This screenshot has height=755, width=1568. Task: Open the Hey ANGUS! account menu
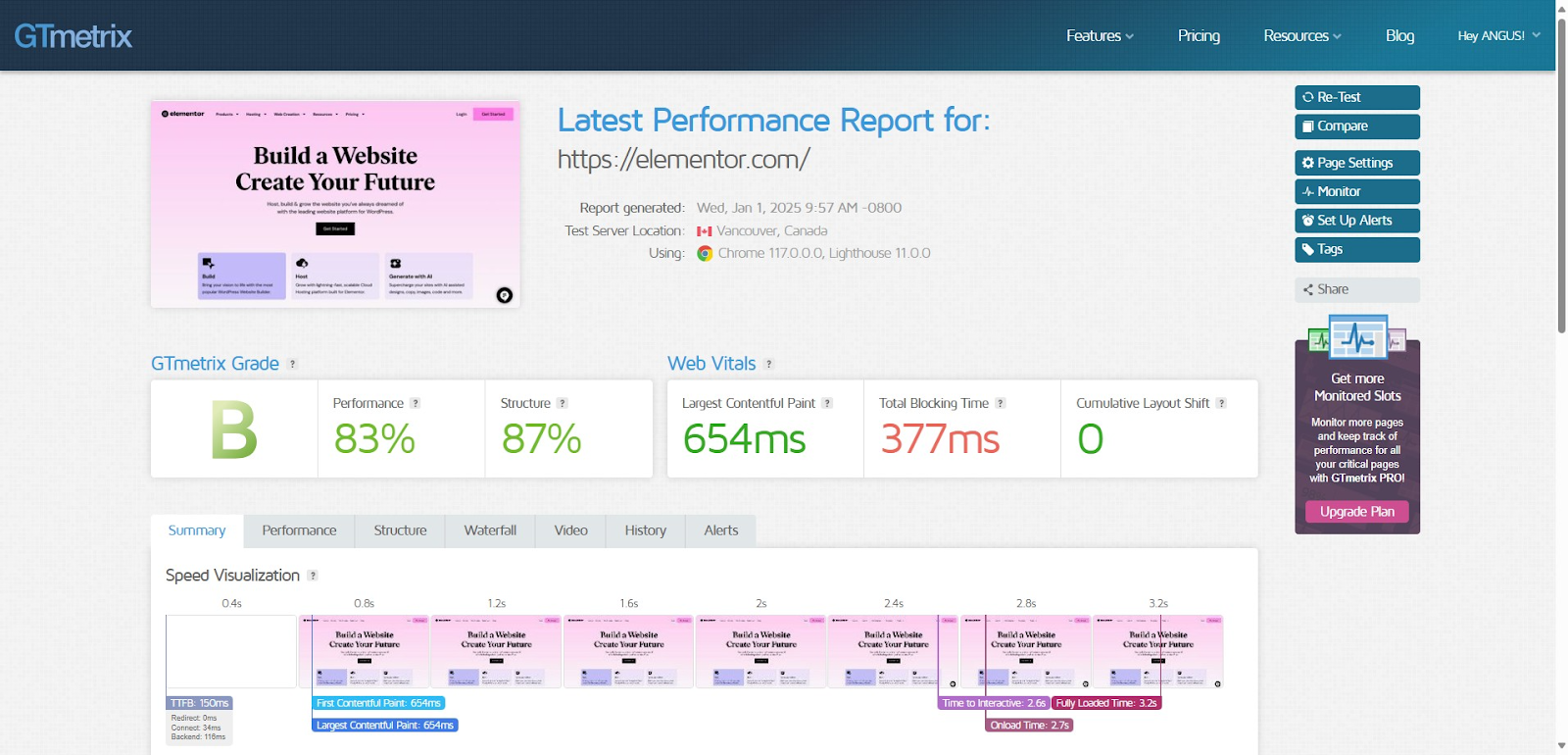point(1498,35)
